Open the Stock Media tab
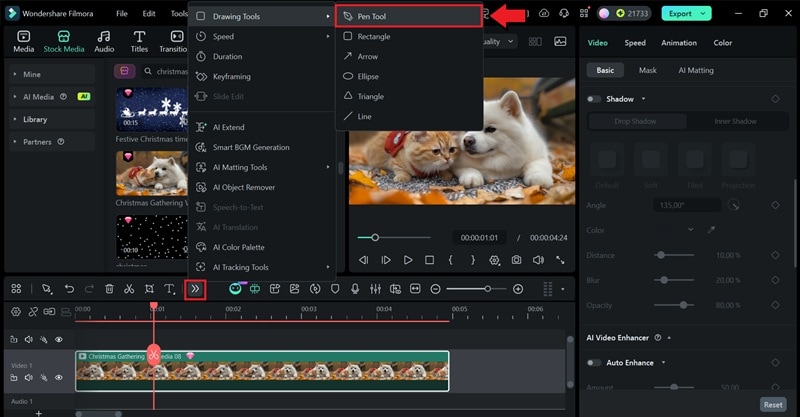The image size is (800, 417). click(x=64, y=41)
